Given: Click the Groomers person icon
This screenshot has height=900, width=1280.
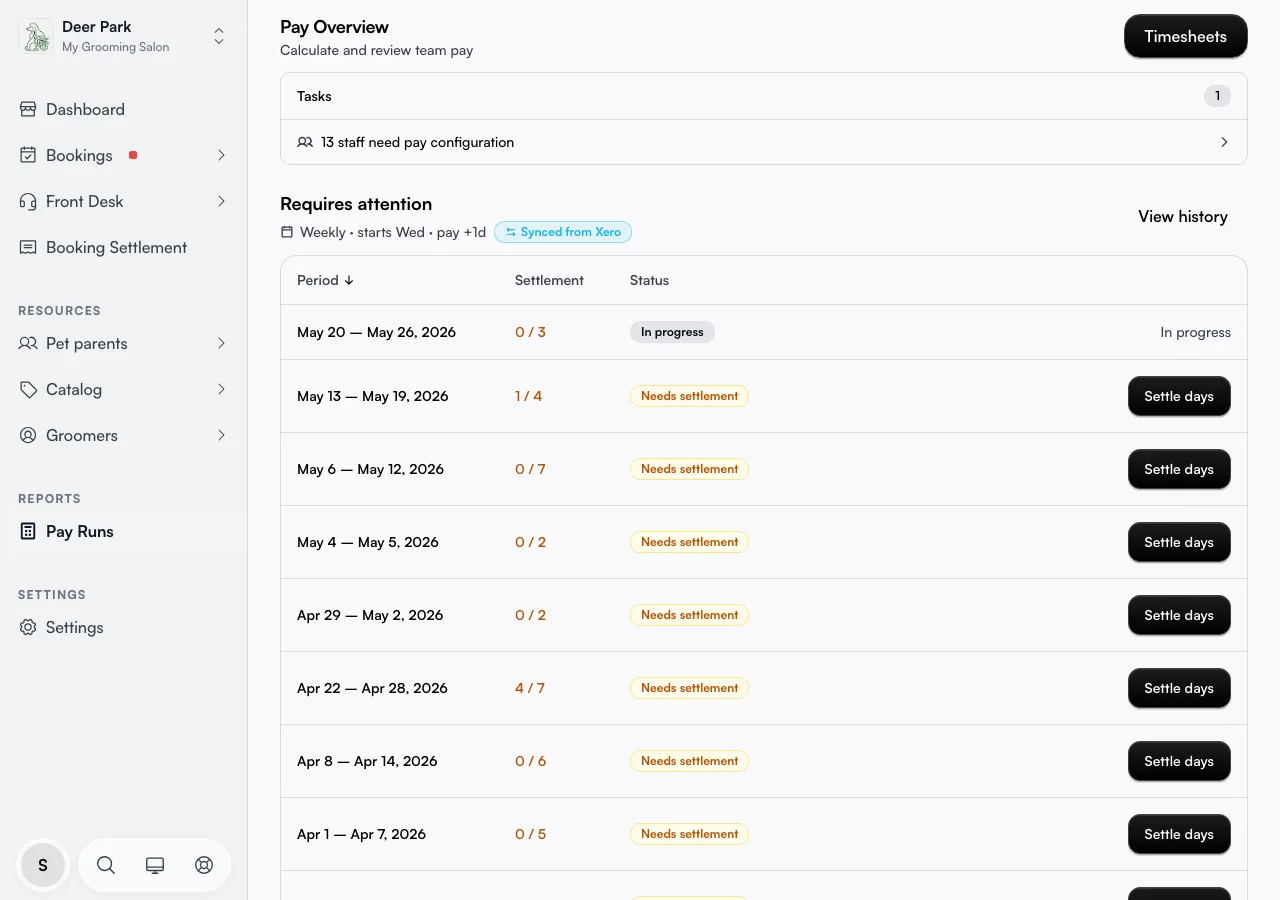Looking at the screenshot, I should point(28,436).
